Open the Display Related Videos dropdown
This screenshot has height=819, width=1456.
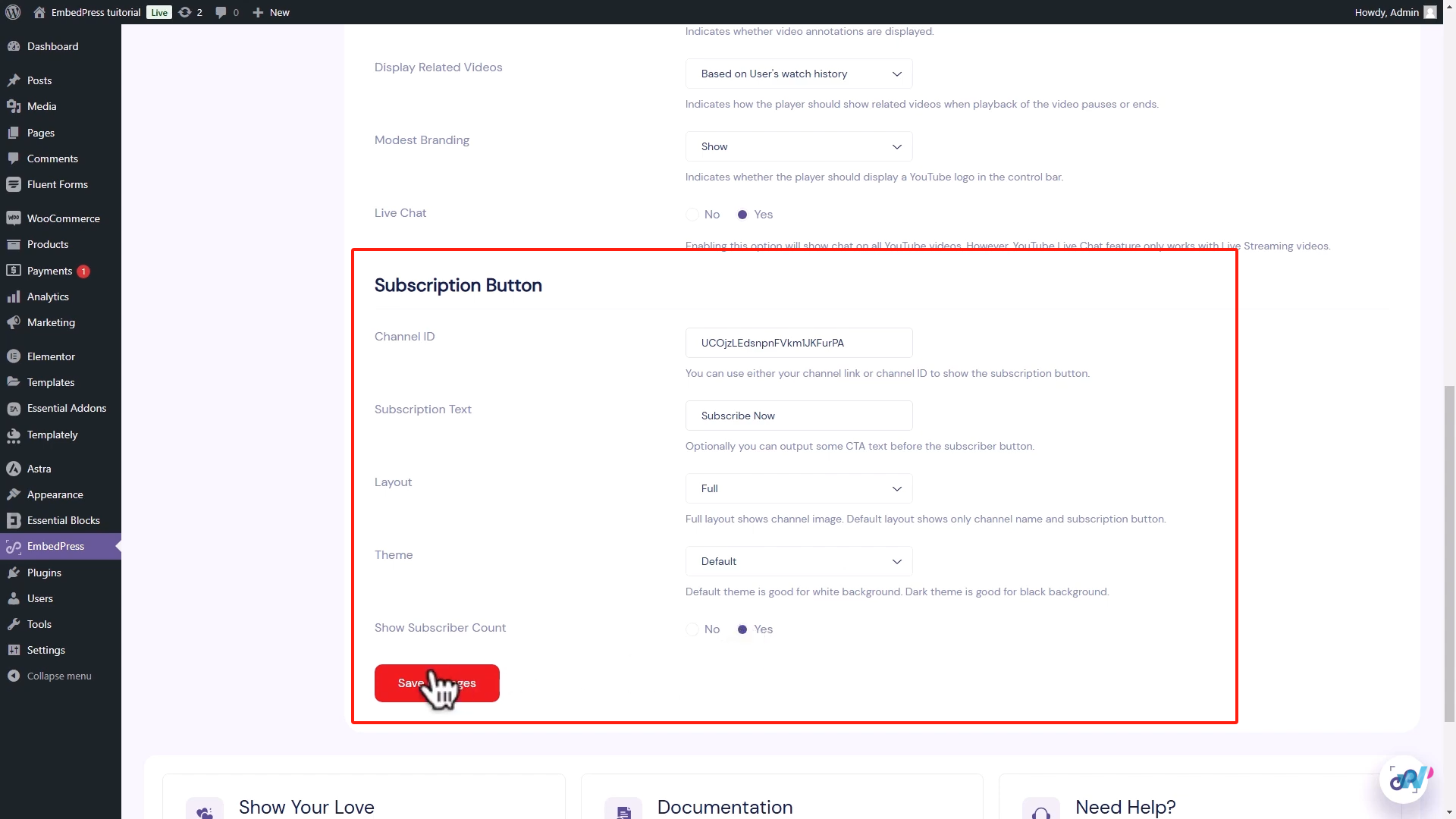pyautogui.click(x=799, y=74)
